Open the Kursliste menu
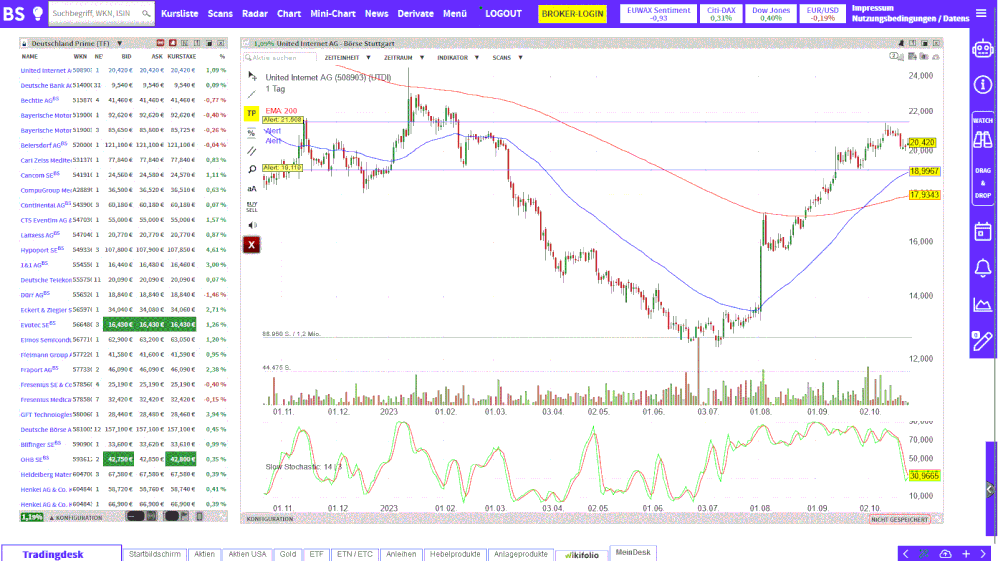This screenshot has width=998, height=563. (x=180, y=14)
